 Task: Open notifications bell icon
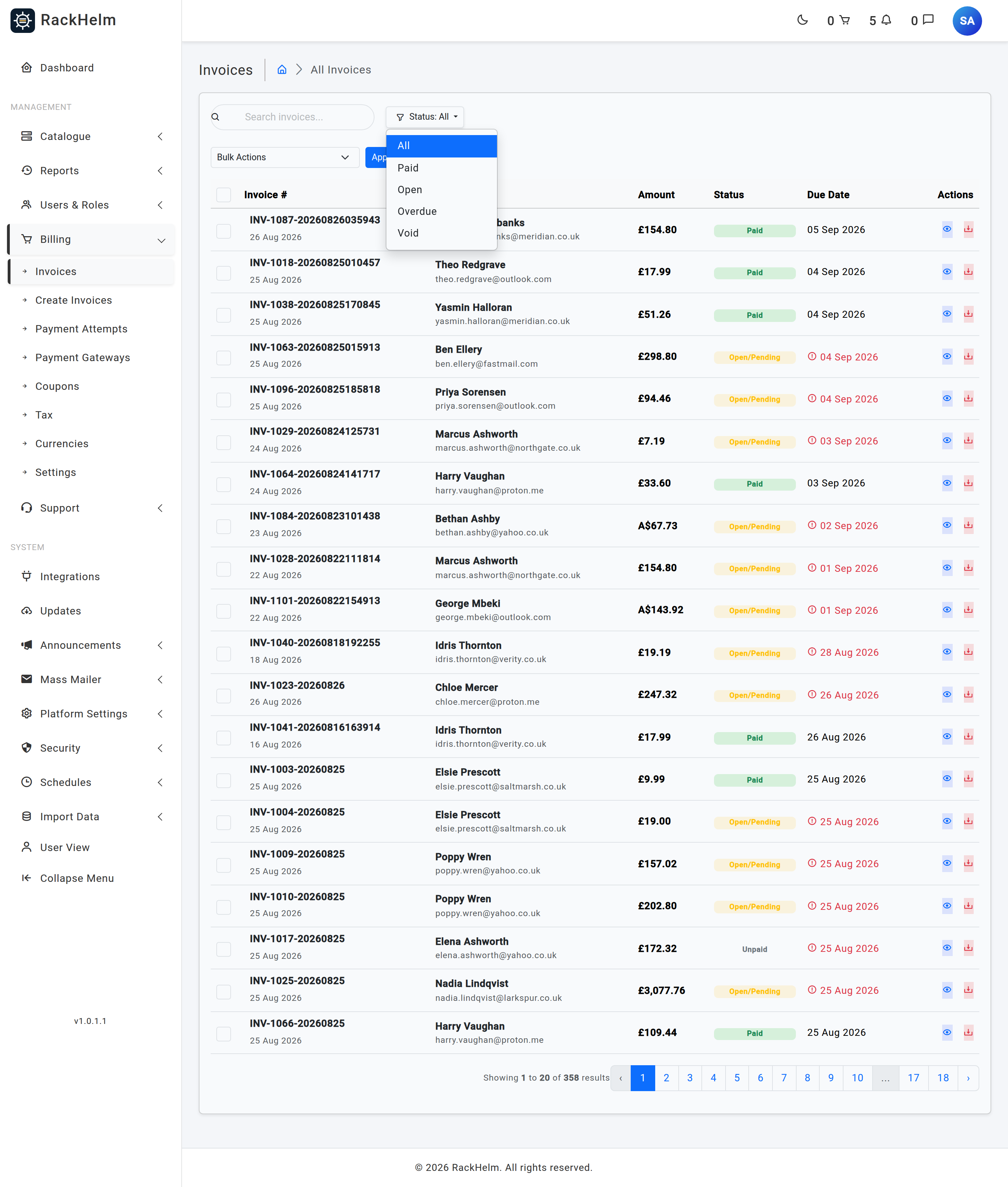click(x=886, y=21)
